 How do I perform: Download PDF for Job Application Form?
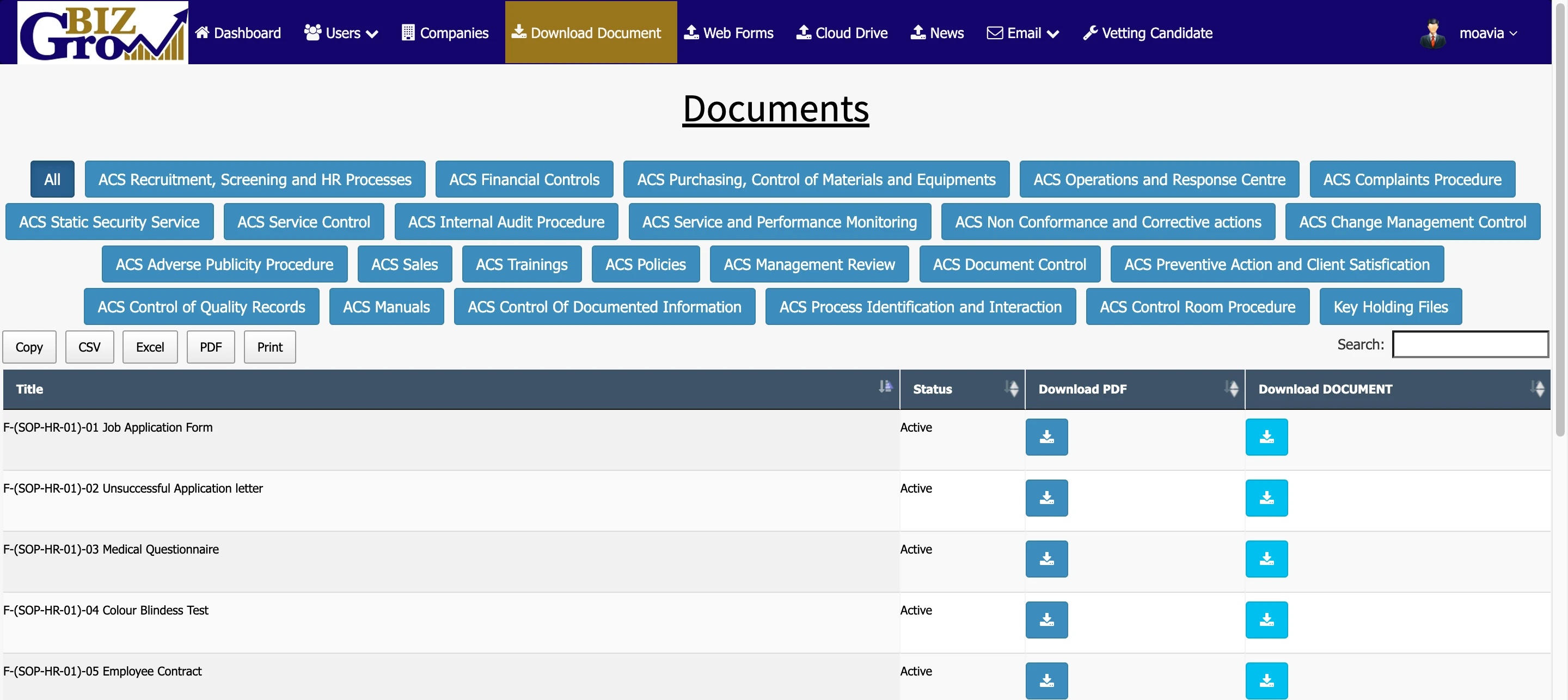pos(1046,437)
